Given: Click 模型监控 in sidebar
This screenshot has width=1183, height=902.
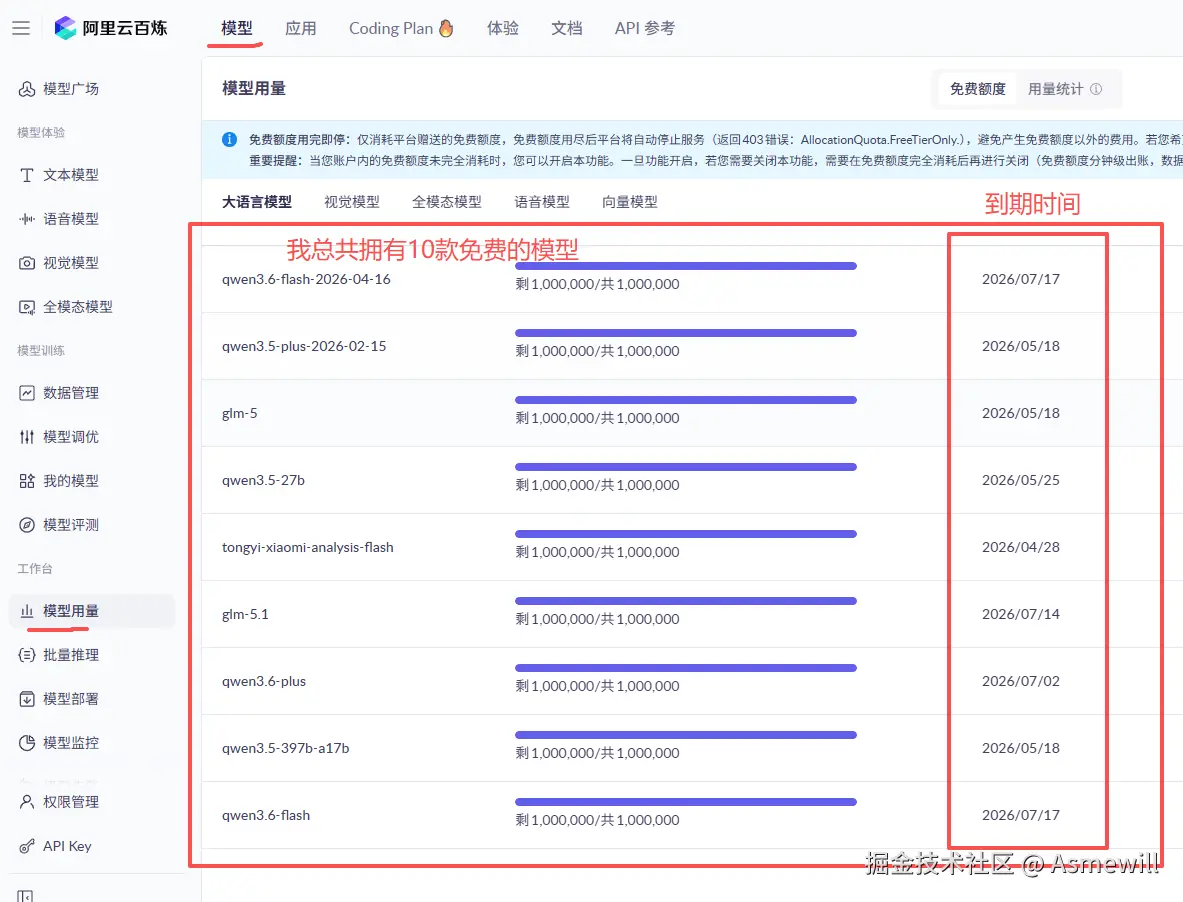Looking at the screenshot, I should [x=71, y=743].
